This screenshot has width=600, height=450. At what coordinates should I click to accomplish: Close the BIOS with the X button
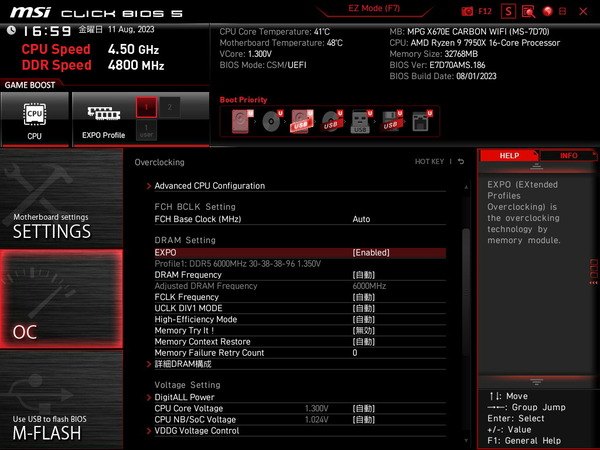(x=583, y=11)
